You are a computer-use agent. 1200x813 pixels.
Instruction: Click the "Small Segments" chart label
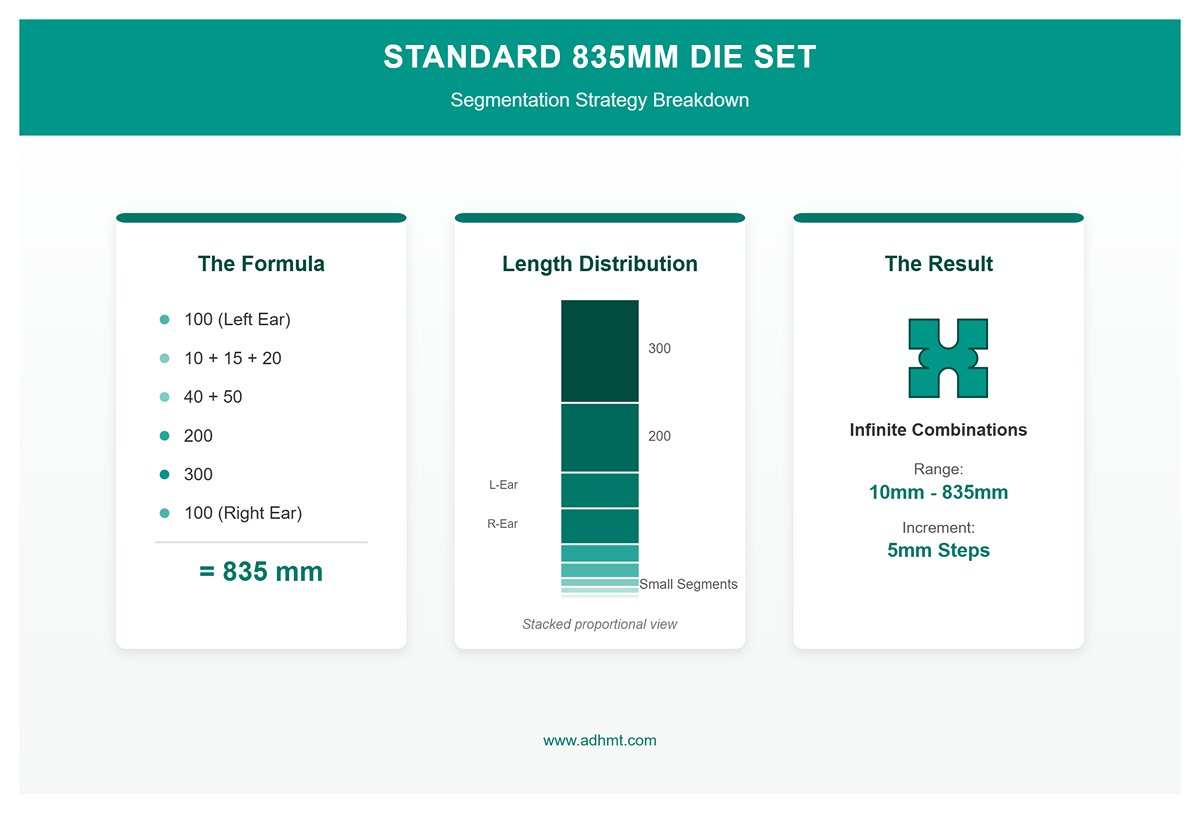[x=688, y=584]
